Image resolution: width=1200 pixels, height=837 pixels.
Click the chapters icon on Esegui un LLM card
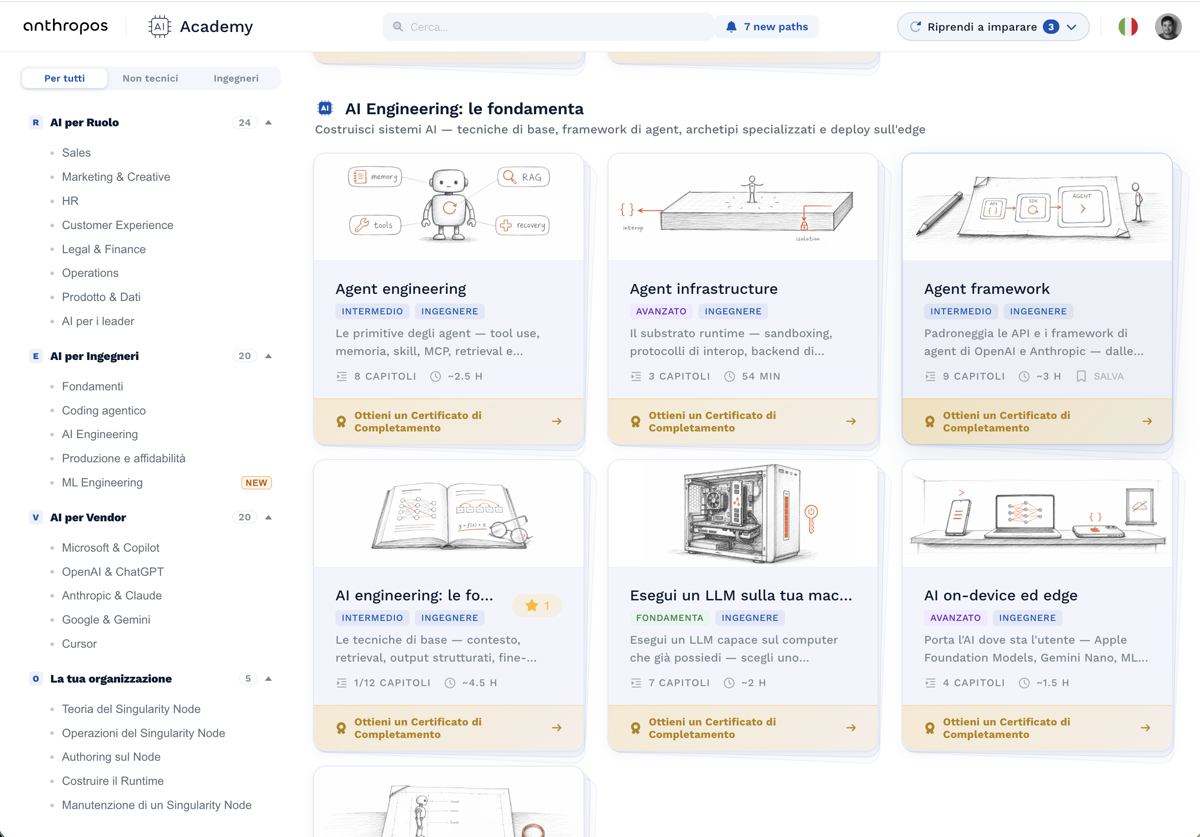[x=636, y=683]
